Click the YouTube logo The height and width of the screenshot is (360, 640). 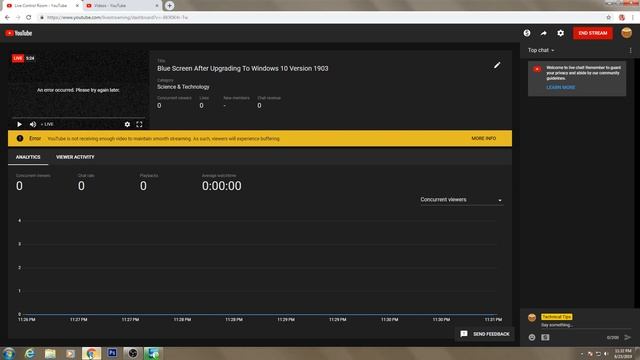tap(19, 33)
